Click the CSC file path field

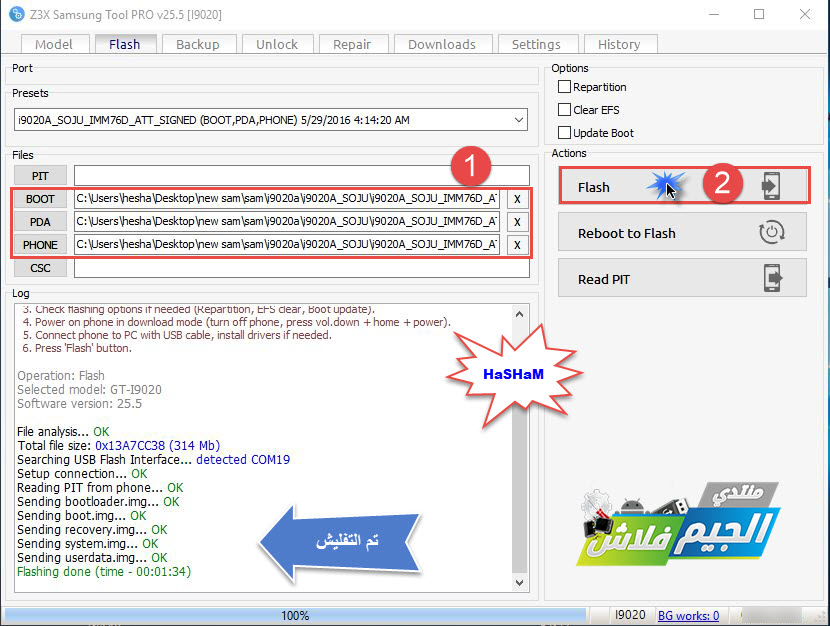(x=302, y=268)
